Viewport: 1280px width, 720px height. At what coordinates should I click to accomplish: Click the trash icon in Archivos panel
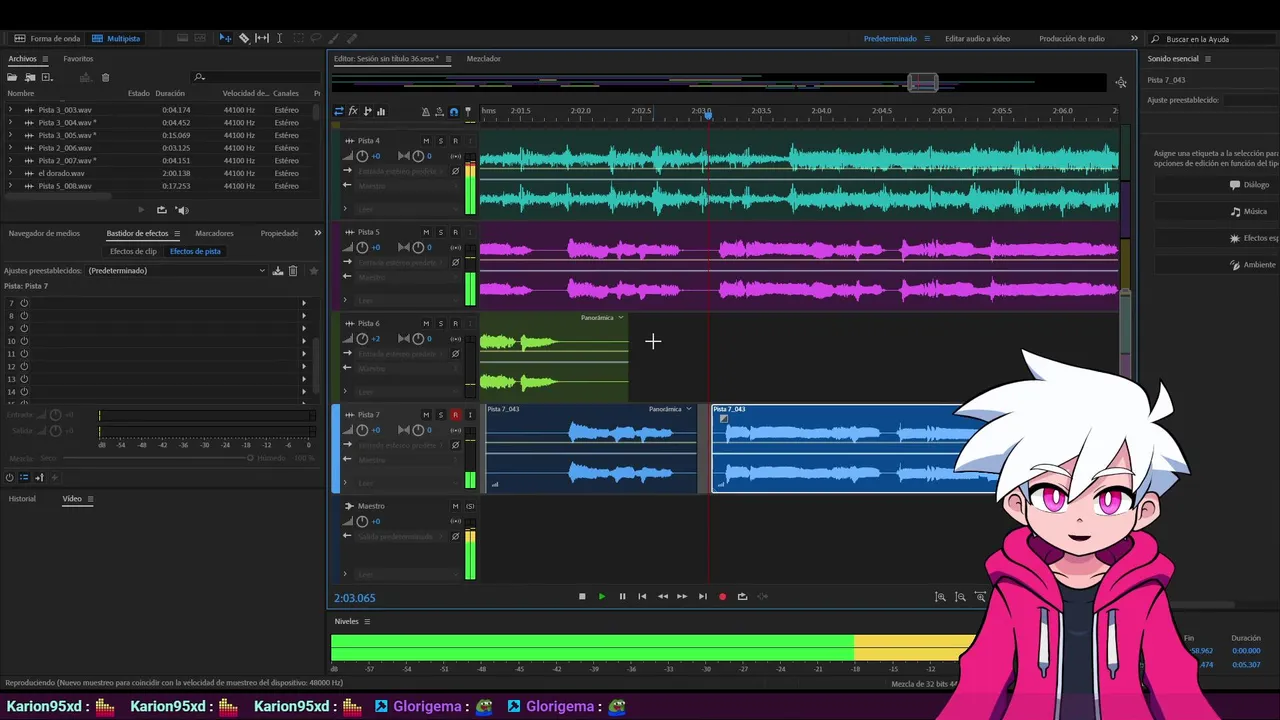(x=106, y=77)
